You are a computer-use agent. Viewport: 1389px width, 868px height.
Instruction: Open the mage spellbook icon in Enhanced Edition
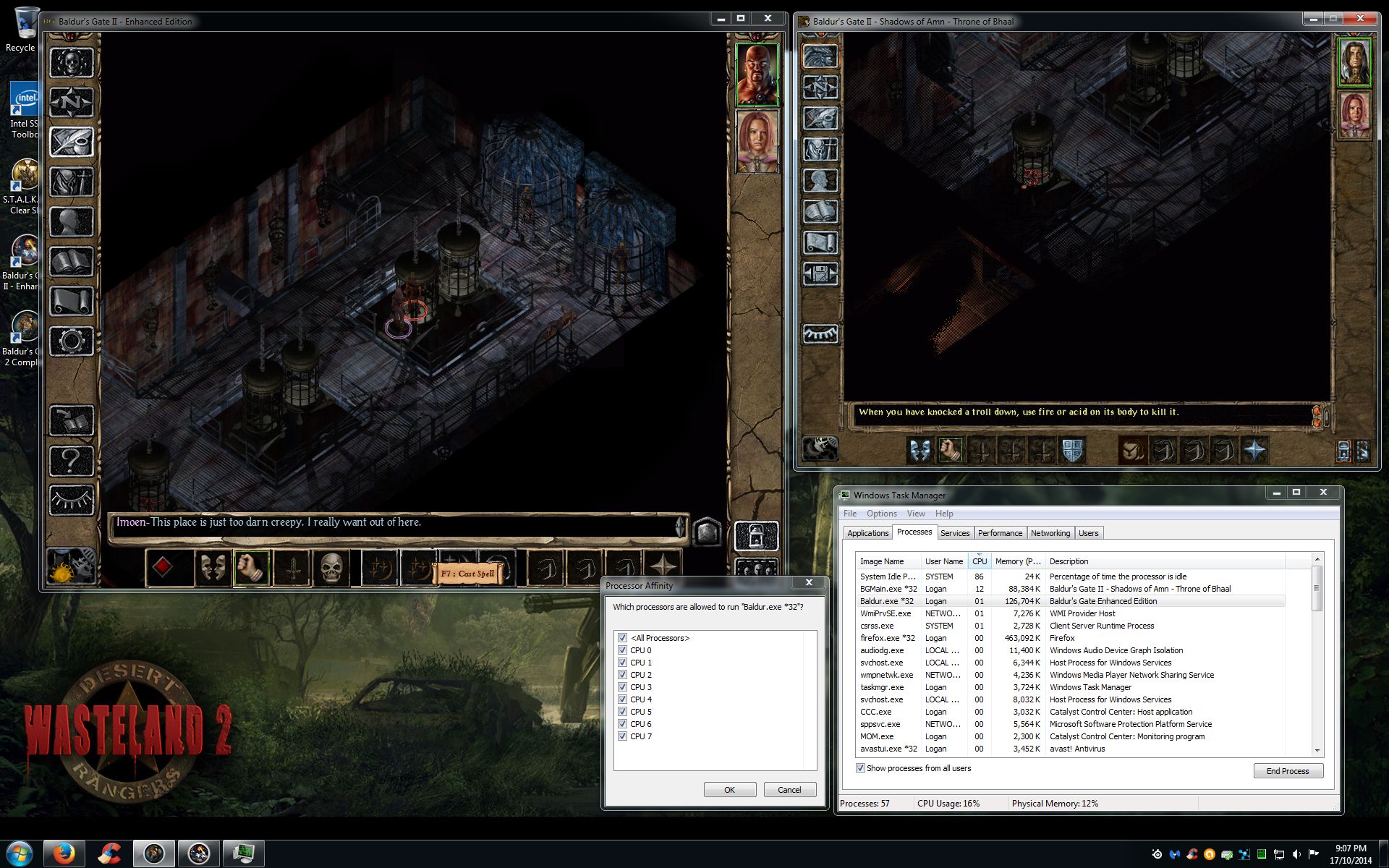pyautogui.click(x=71, y=261)
